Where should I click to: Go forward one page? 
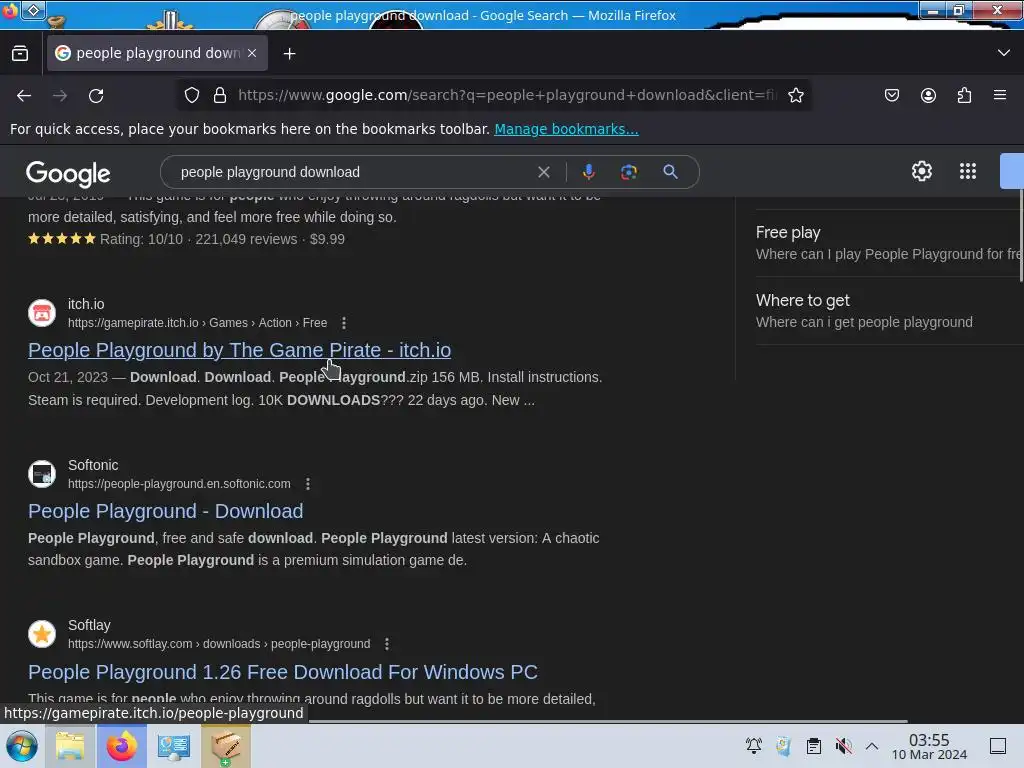pyautogui.click(x=60, y=95)
